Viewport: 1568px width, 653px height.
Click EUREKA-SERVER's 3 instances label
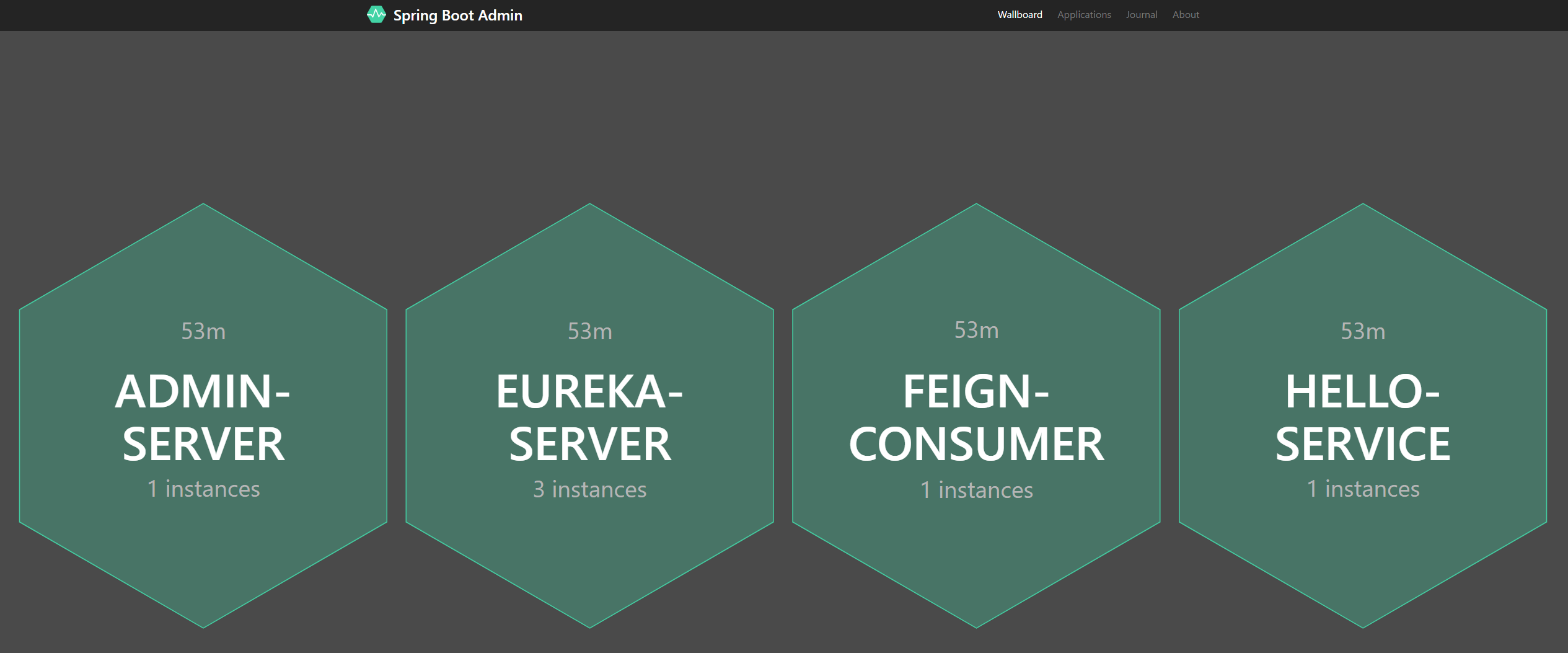(589, 489)
